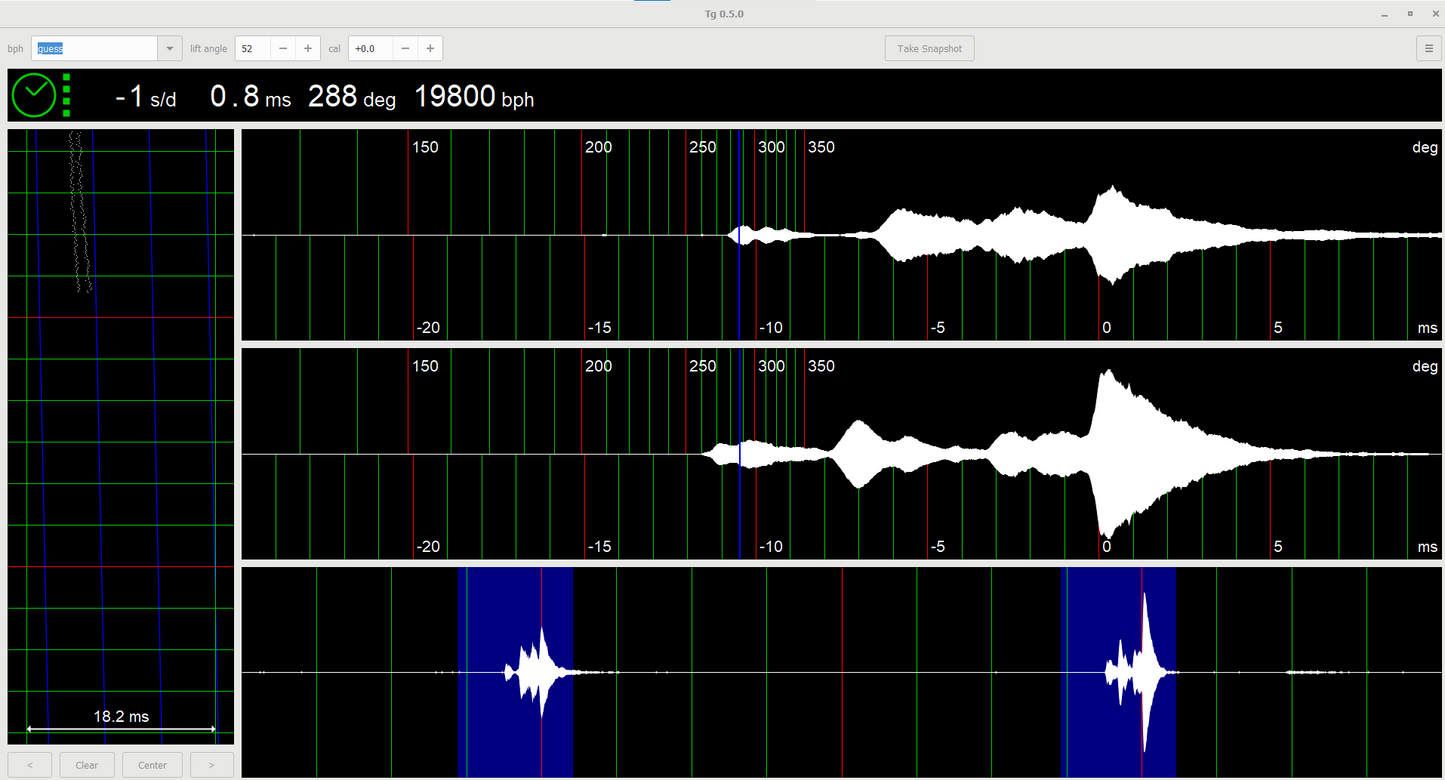This screenshot has height=780, width=1445.
Task: Click the lift angle value field
Action: pyautogui.click(x=252, y=48)
